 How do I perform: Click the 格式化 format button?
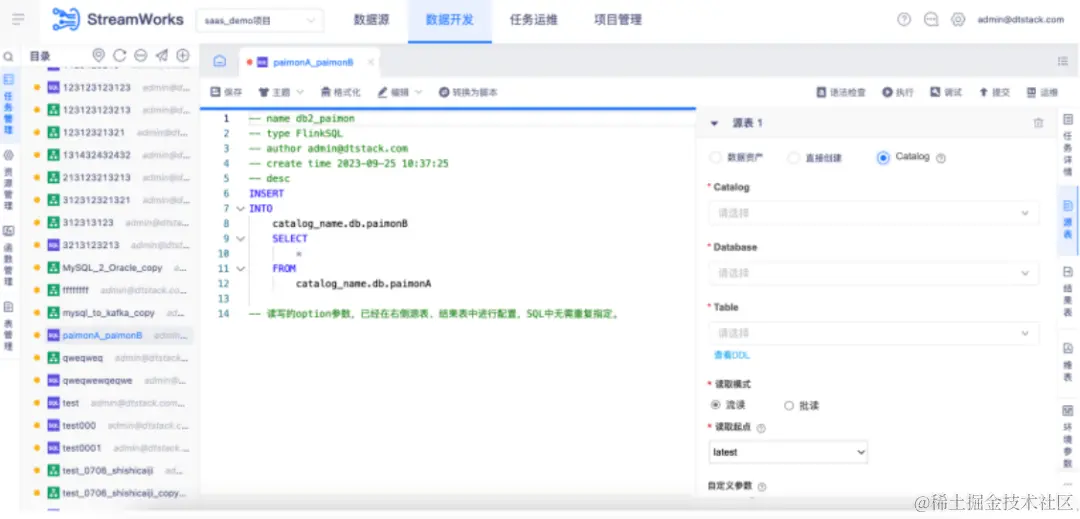click(x=340, y=92)
